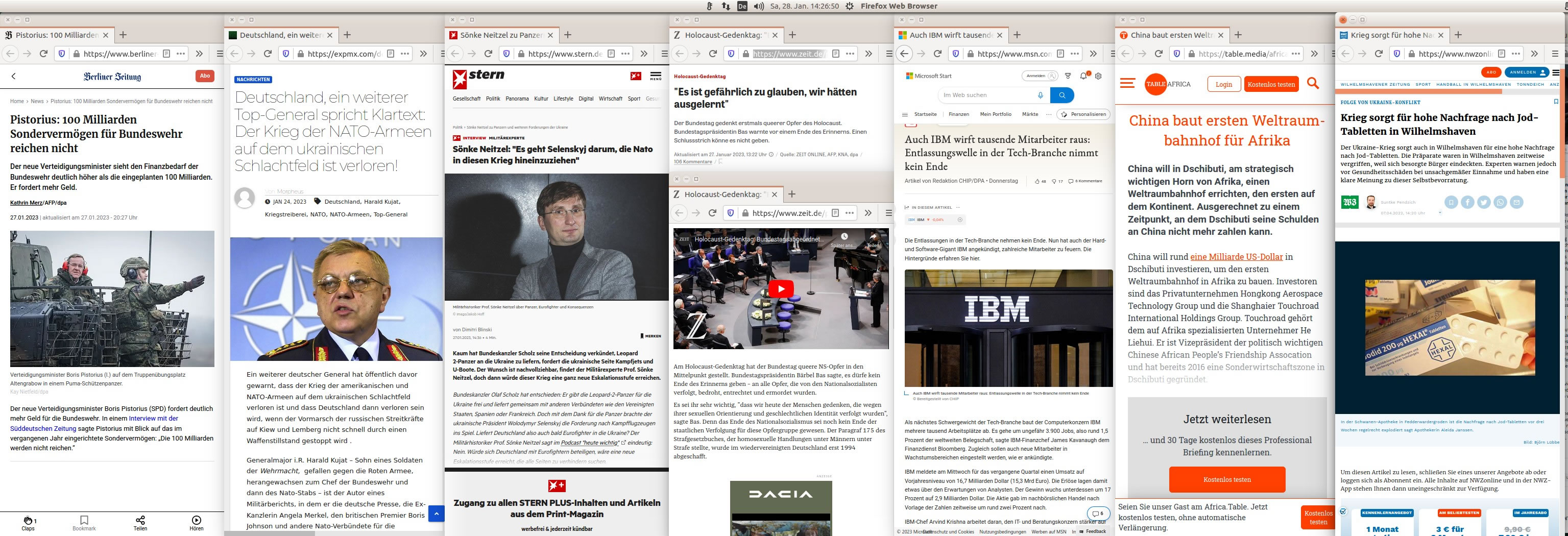Open 'eine Milliarde US-Dollar' link
This screenshot has width=1568, height=536.
tap(1236, 257)
